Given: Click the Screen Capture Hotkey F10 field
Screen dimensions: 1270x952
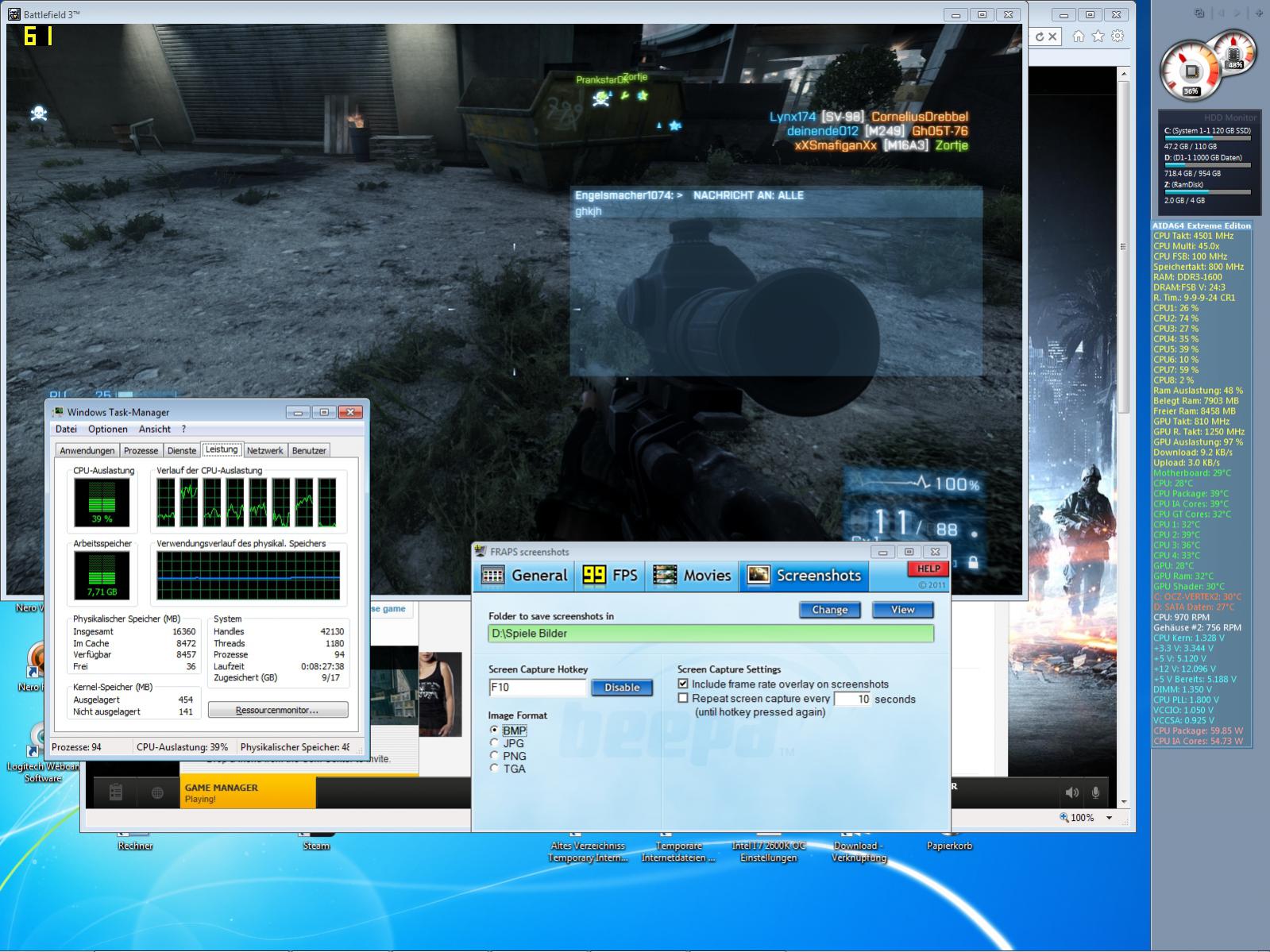Looking at the screenshot, I should pos(538,688).
